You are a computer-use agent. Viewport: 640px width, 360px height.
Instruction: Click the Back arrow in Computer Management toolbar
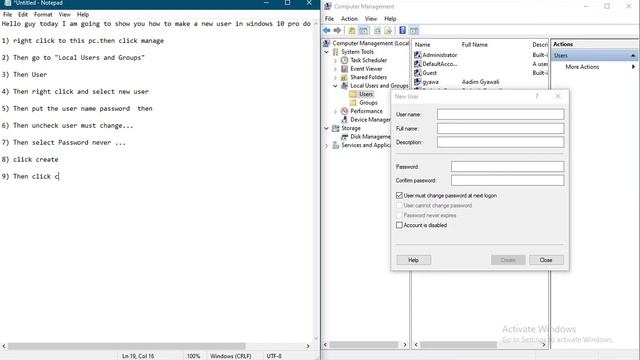[x=327, y=31]
